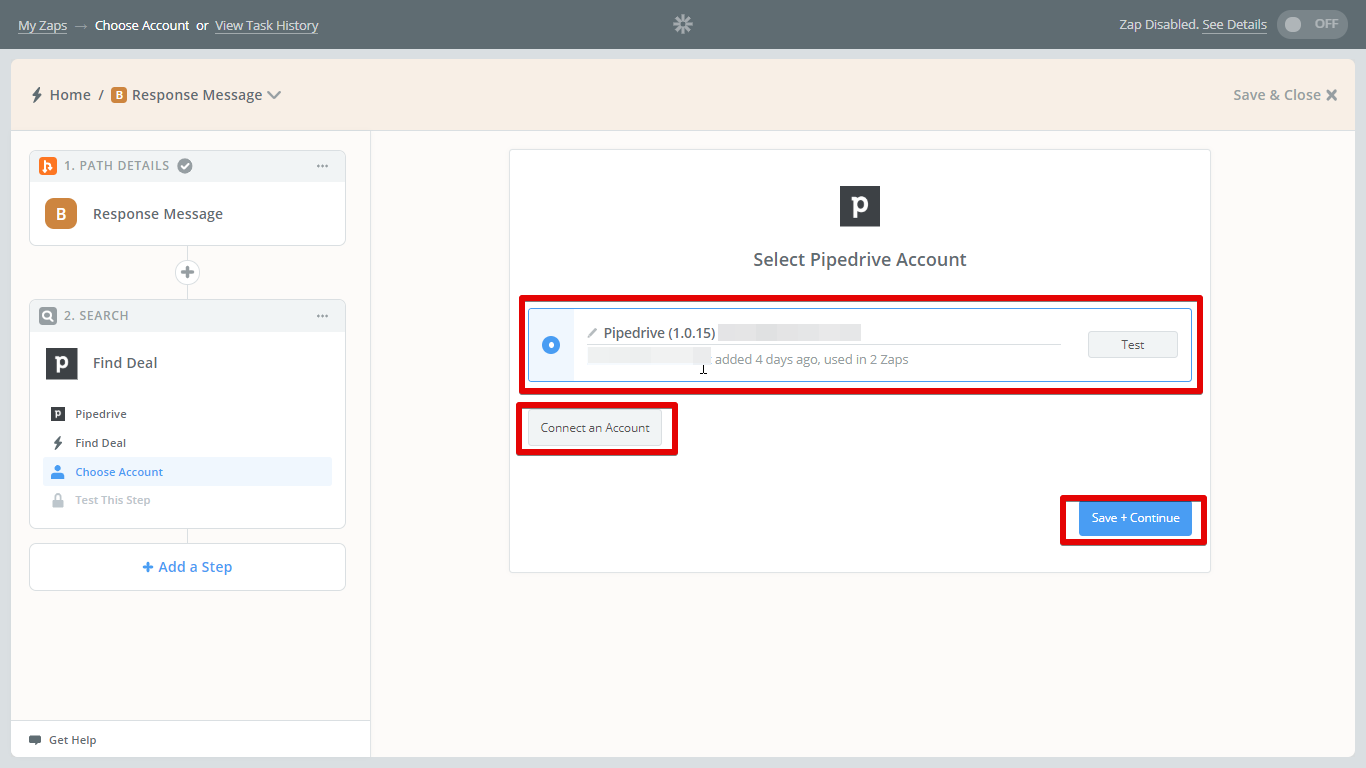Click the lightning bolt Home icon
1366x768 pixels.
(x=37, y=95)
